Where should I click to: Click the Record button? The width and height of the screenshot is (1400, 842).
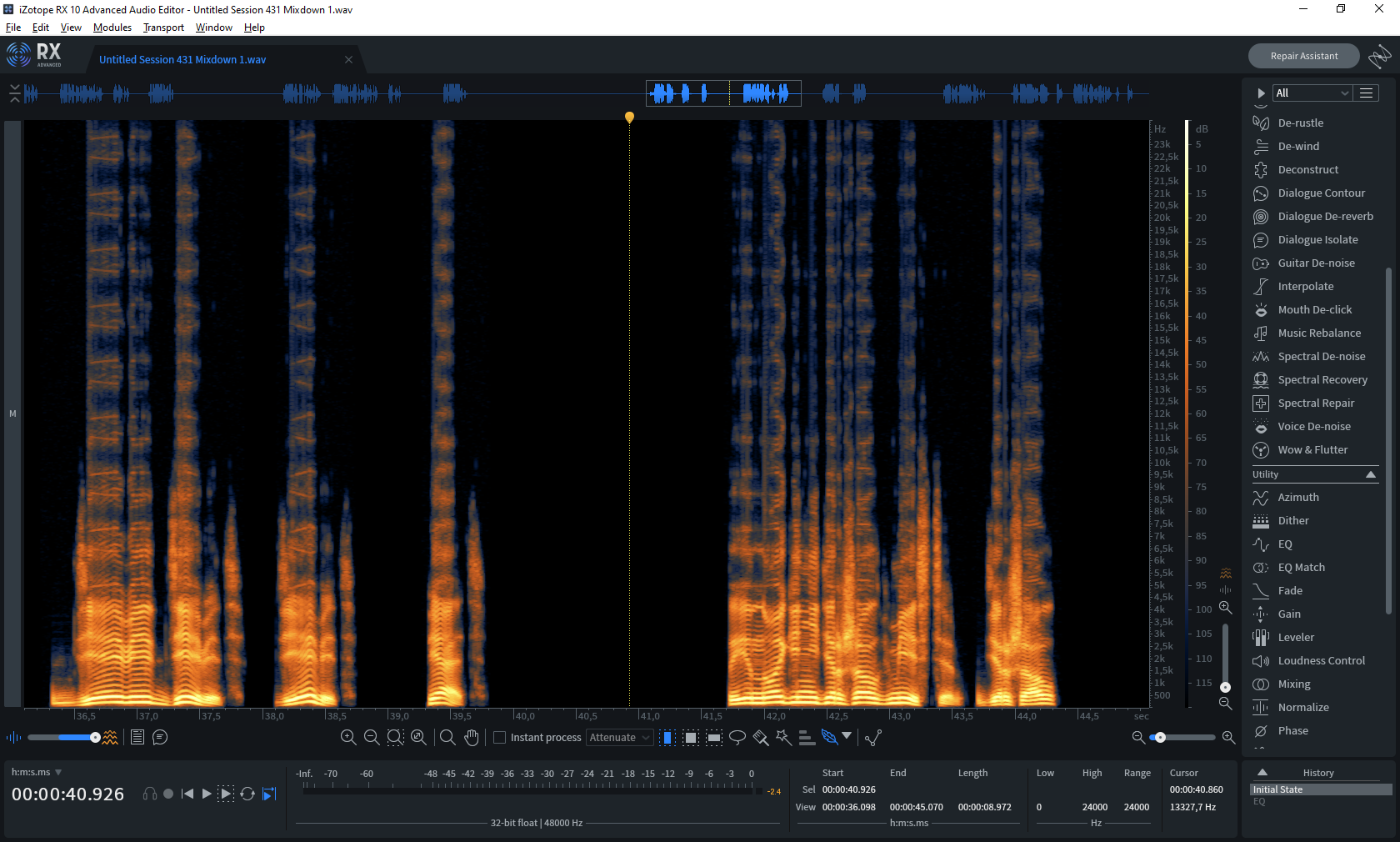[x=168, y=794]
